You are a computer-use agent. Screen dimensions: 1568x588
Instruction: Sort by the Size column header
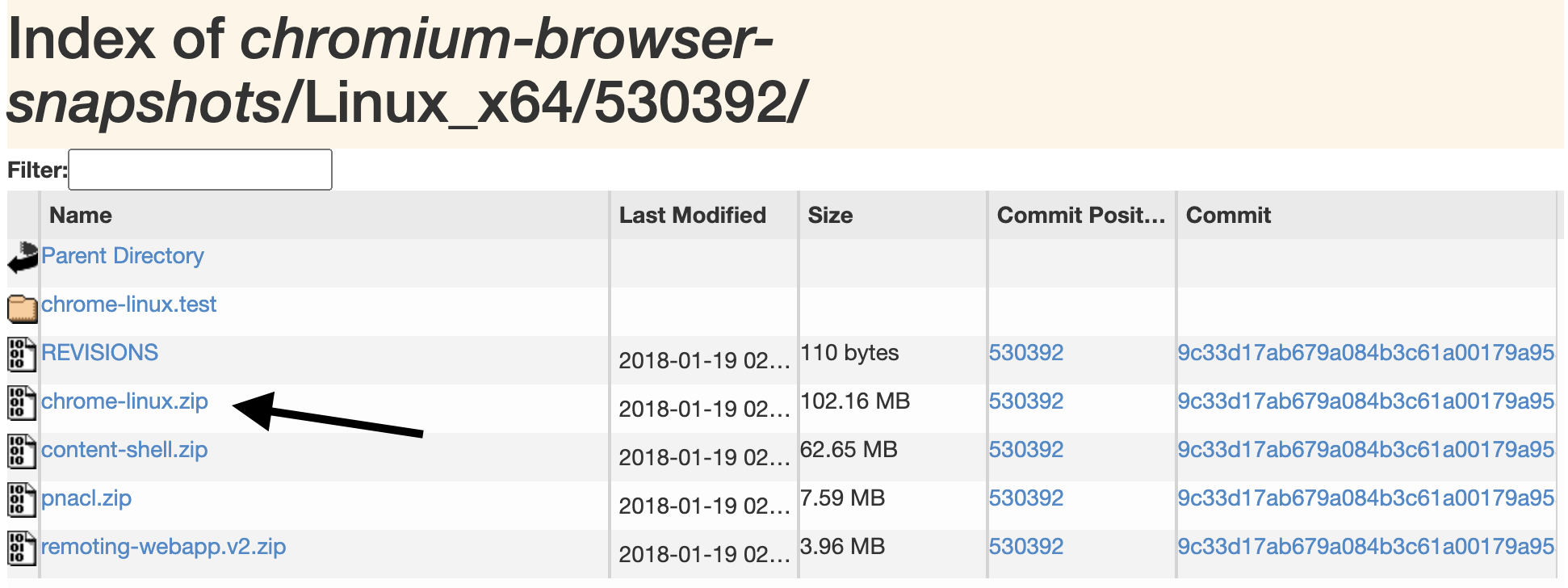[x=830, y=216]
